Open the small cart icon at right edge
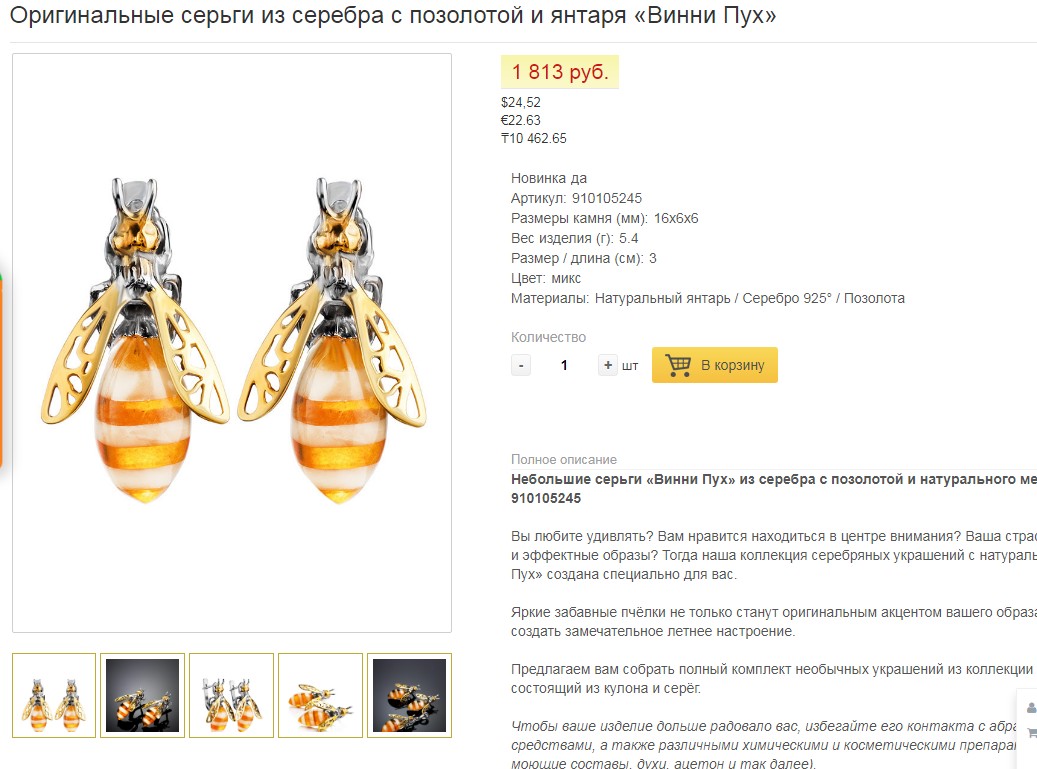 click(x=1031, y=734)
